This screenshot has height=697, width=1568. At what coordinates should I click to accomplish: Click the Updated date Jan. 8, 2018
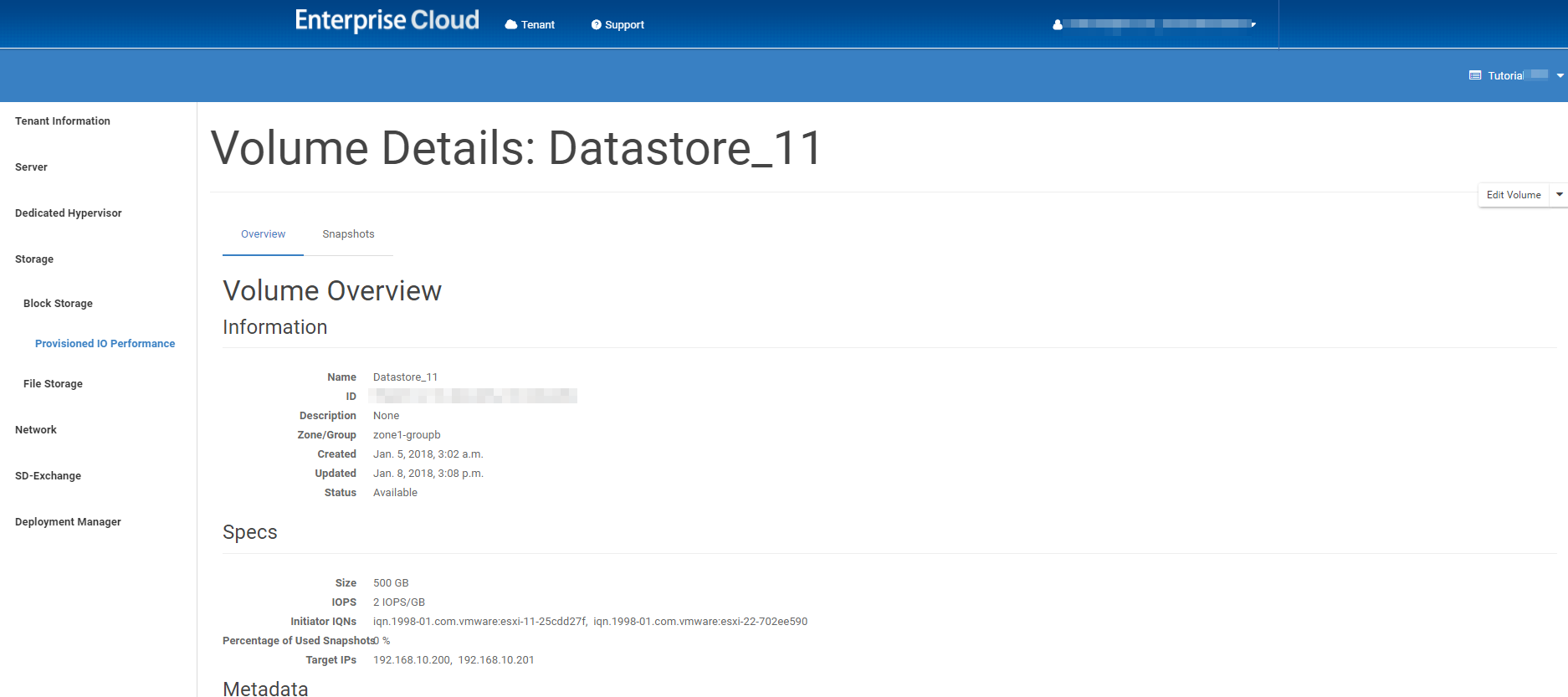pos(428,474)
